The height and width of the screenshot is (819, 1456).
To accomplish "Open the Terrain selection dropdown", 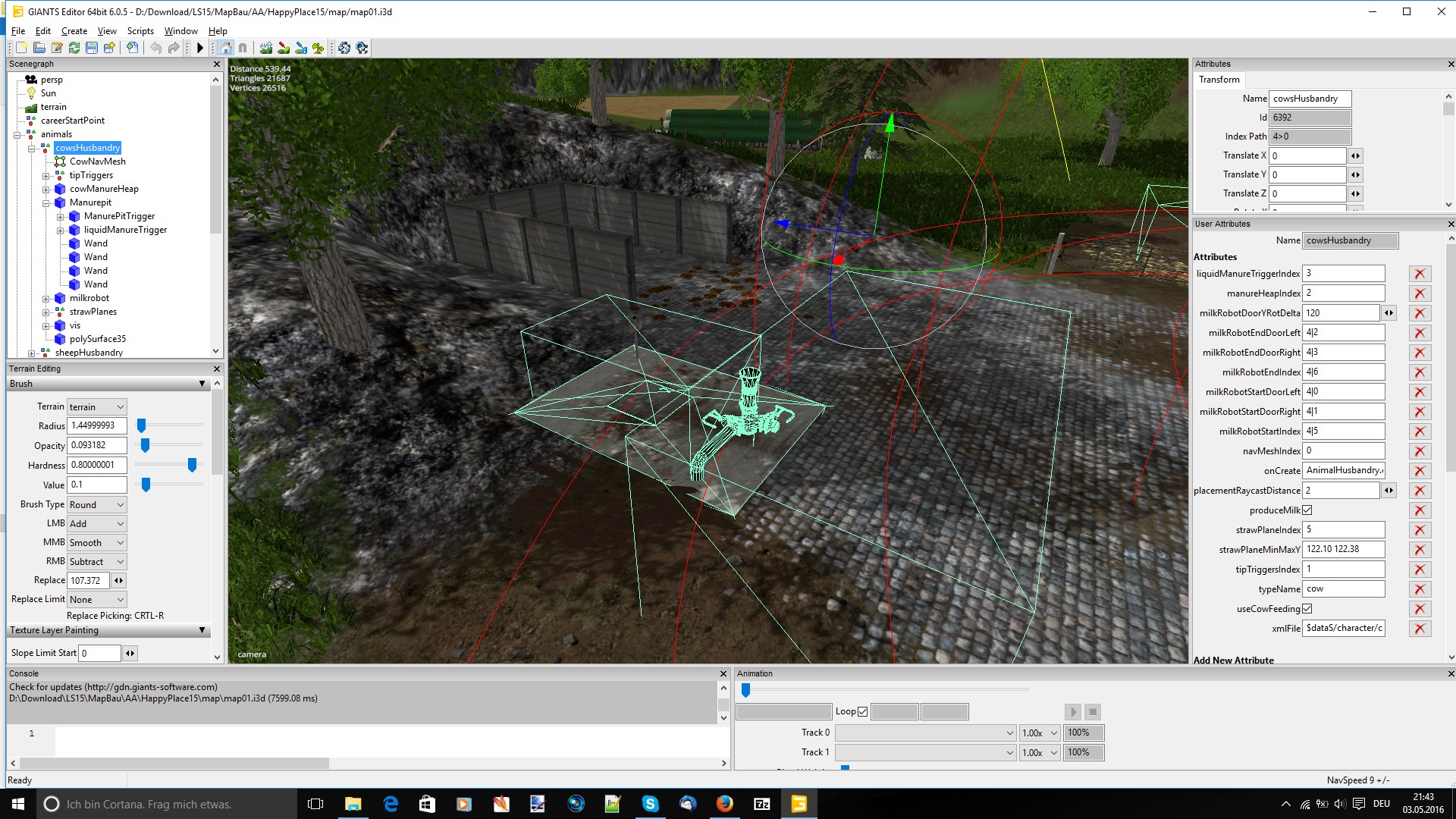I will pos(96,407).
